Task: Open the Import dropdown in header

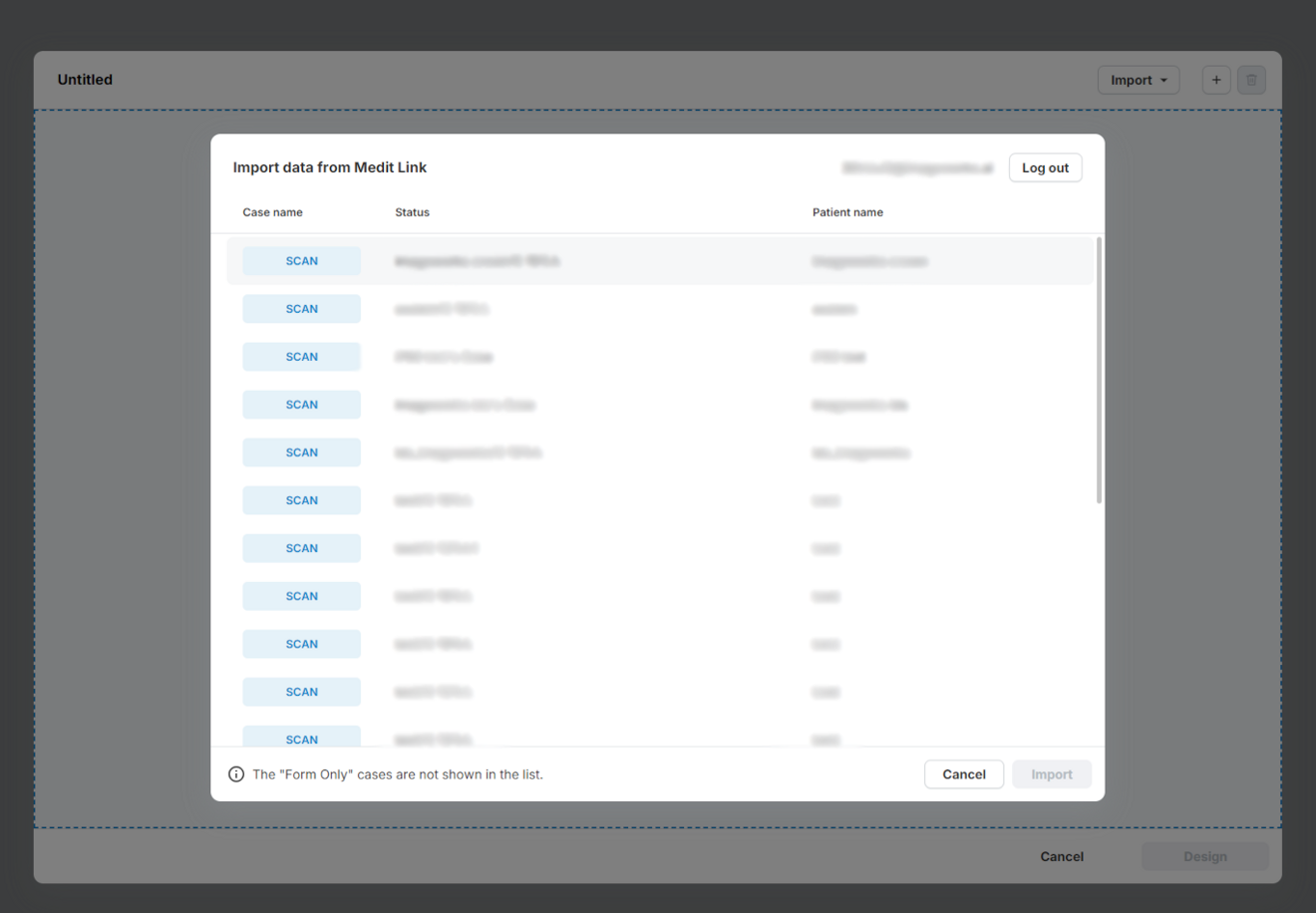Action: pos(1138,80)
